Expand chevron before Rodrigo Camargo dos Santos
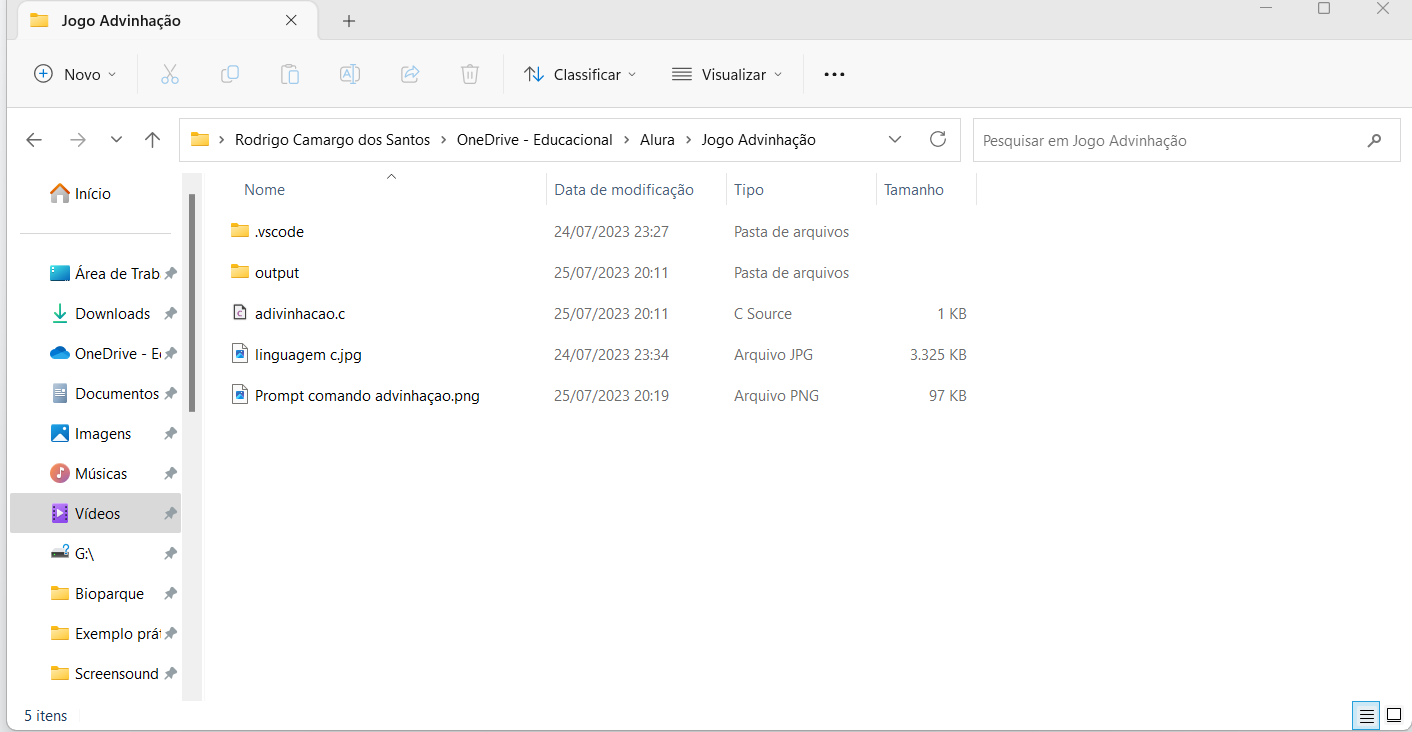Viewport: 1412px width, 732px height. pyautogui.click(x=222, y=140)
